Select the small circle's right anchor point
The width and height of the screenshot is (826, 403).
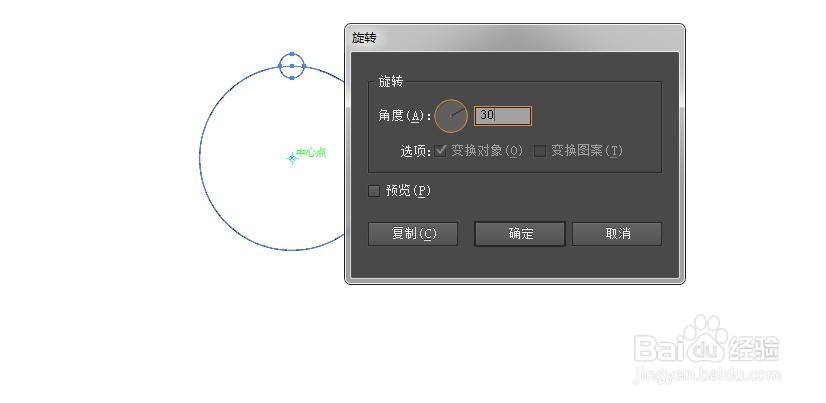(304, 66)
